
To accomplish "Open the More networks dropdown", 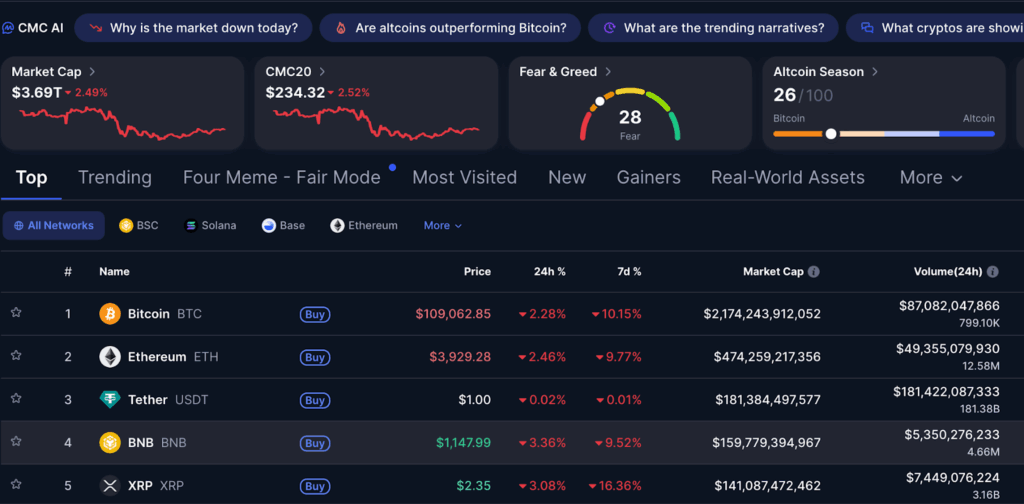I will [442, 226].
